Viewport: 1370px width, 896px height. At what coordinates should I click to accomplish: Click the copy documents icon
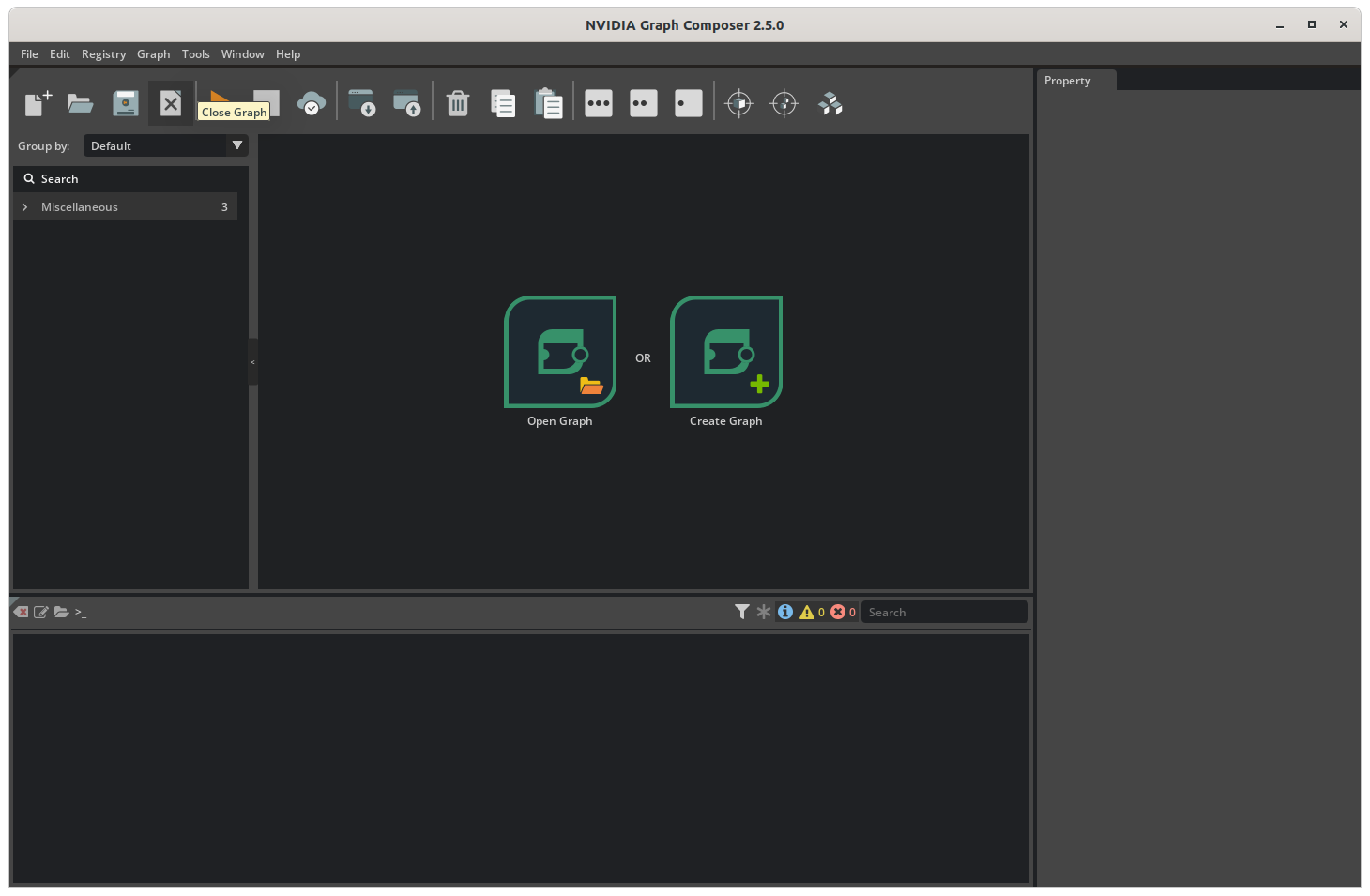[x=503, y=103]
